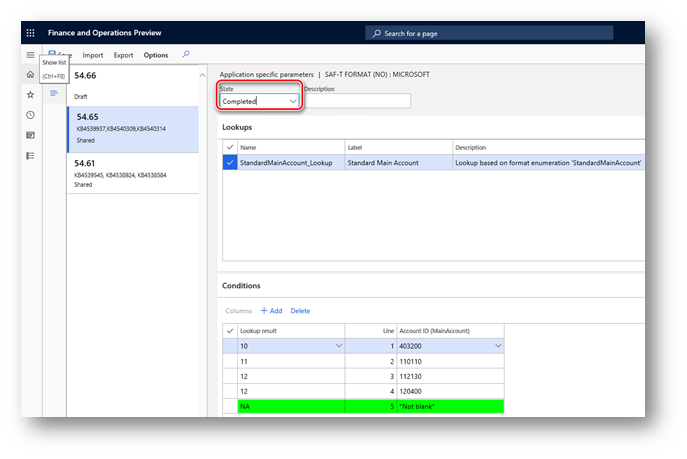
Task: Click the Columns button in Conditions
Action: [238, 311]
